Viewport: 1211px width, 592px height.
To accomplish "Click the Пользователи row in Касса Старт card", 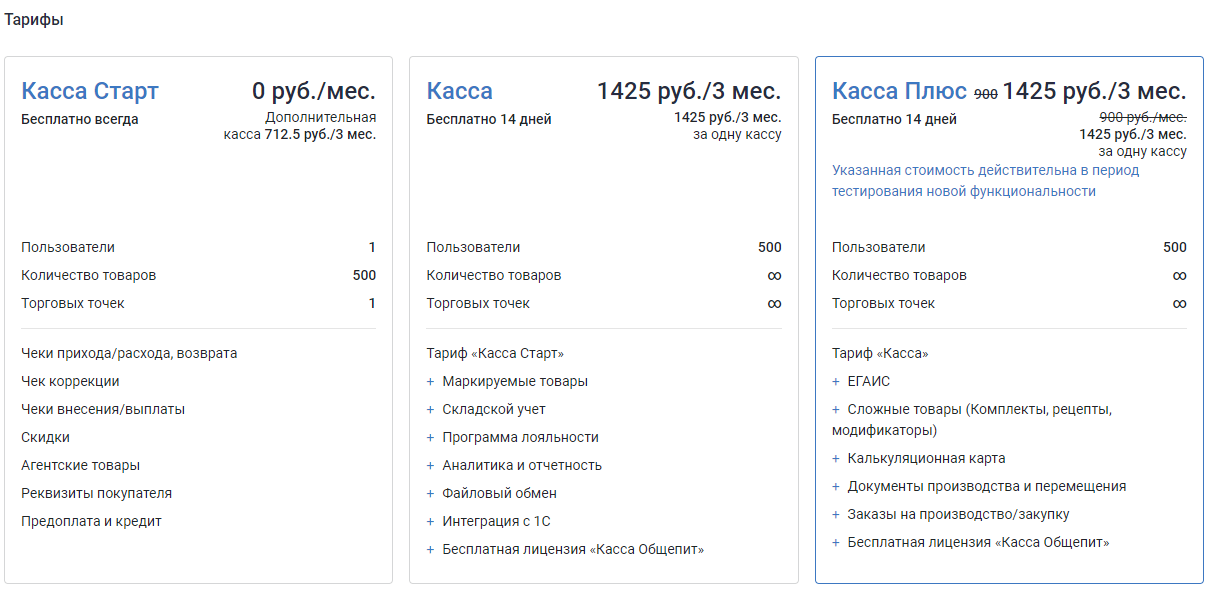I will (198, 247).
